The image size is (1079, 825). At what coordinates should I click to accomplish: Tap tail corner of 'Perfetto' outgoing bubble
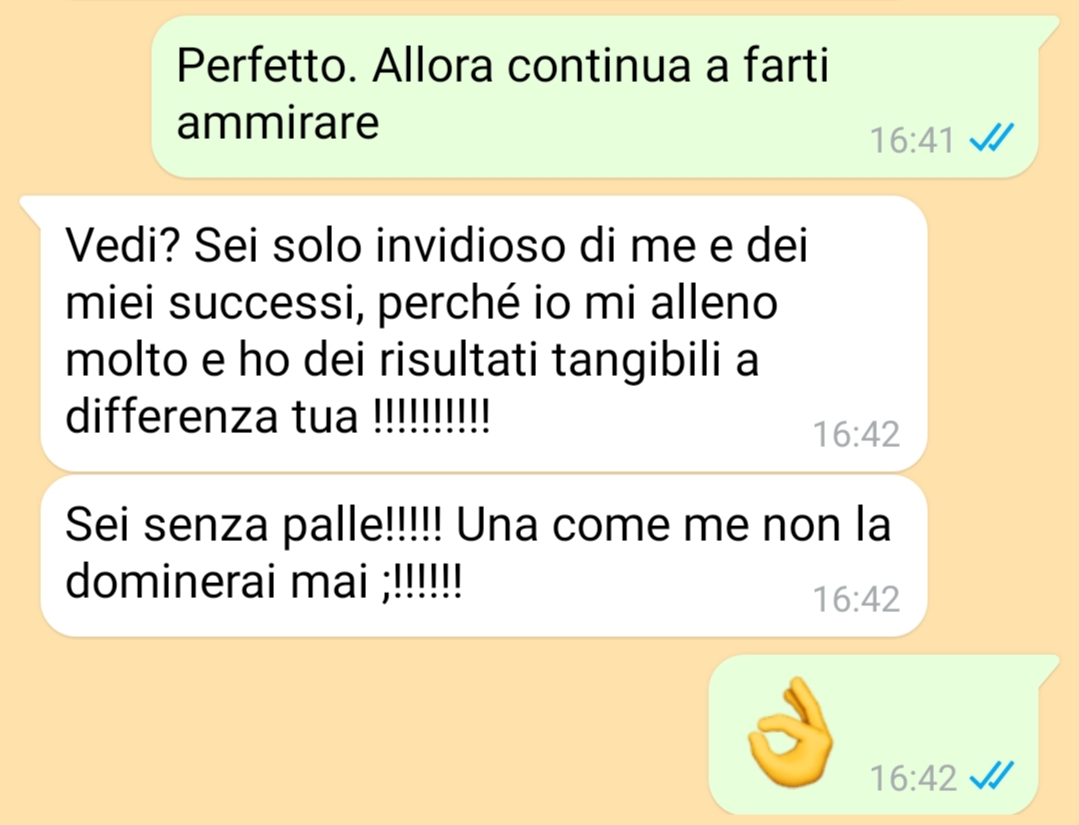click(1048, 29)
